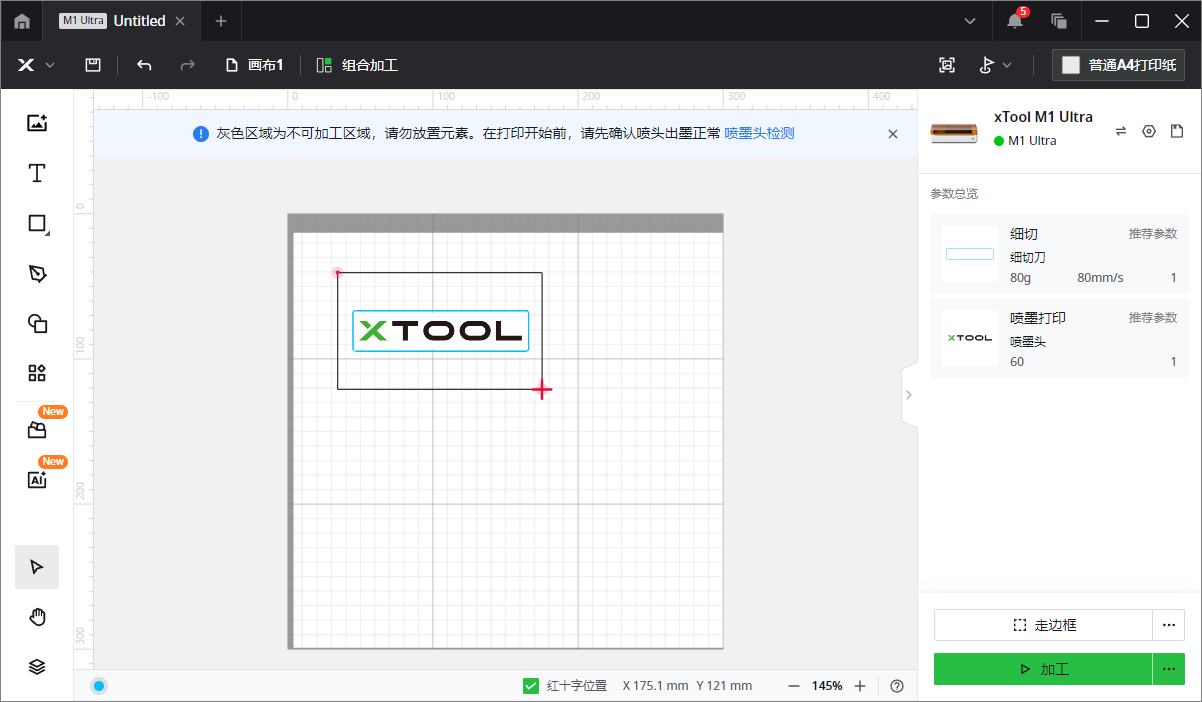1202x702 pixels.
Task: Open the 普通A4打印纸 material selector
Action: click(1119, 65)
